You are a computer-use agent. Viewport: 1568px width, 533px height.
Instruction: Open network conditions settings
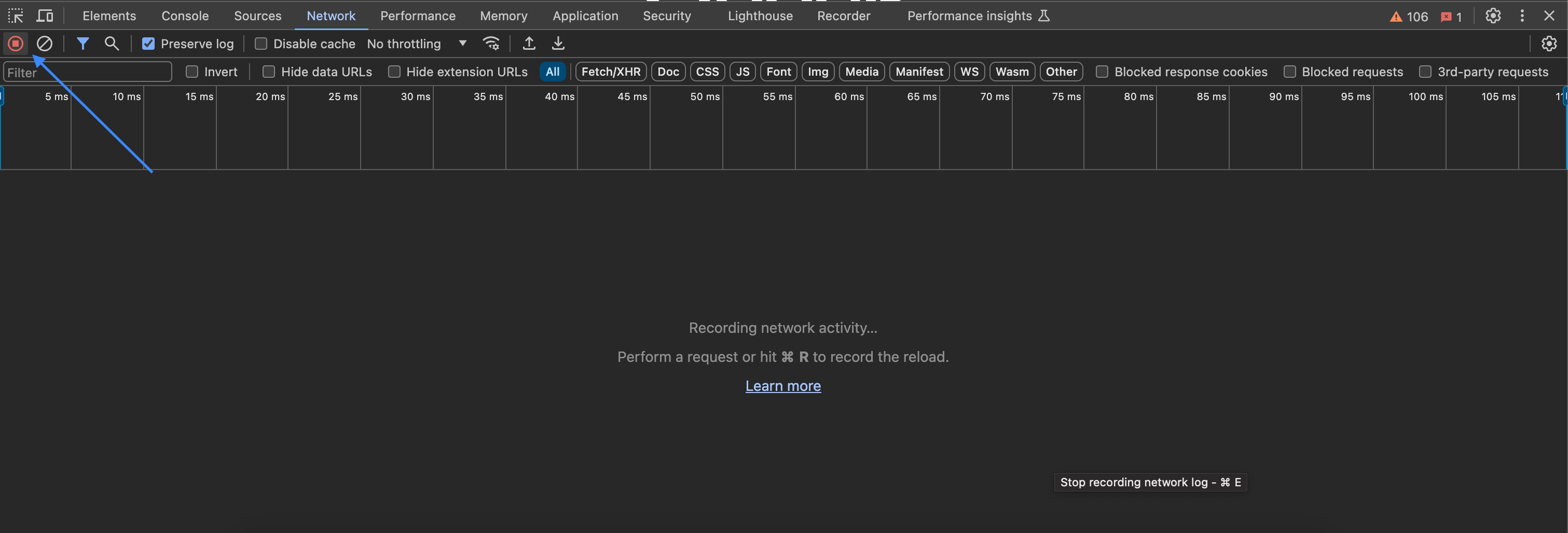491,43
